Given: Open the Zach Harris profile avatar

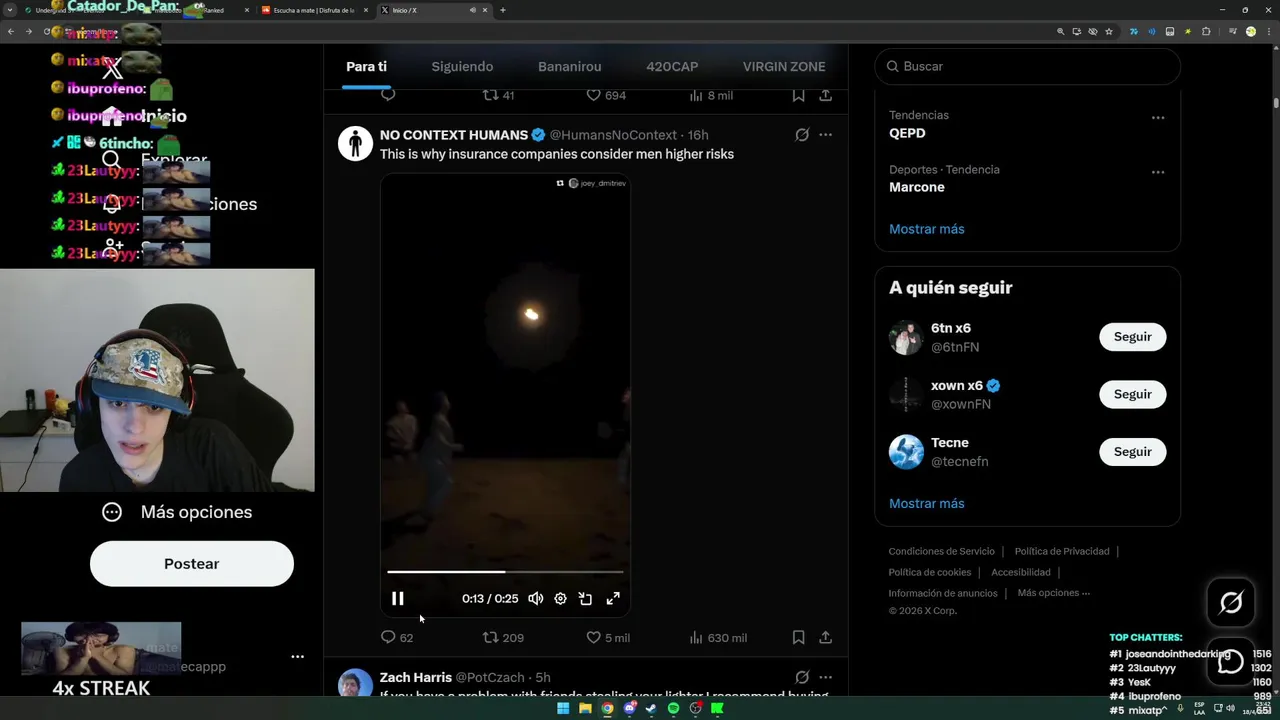Looking at the screenshot, I should pyautogui.click(x=355, y=684).
